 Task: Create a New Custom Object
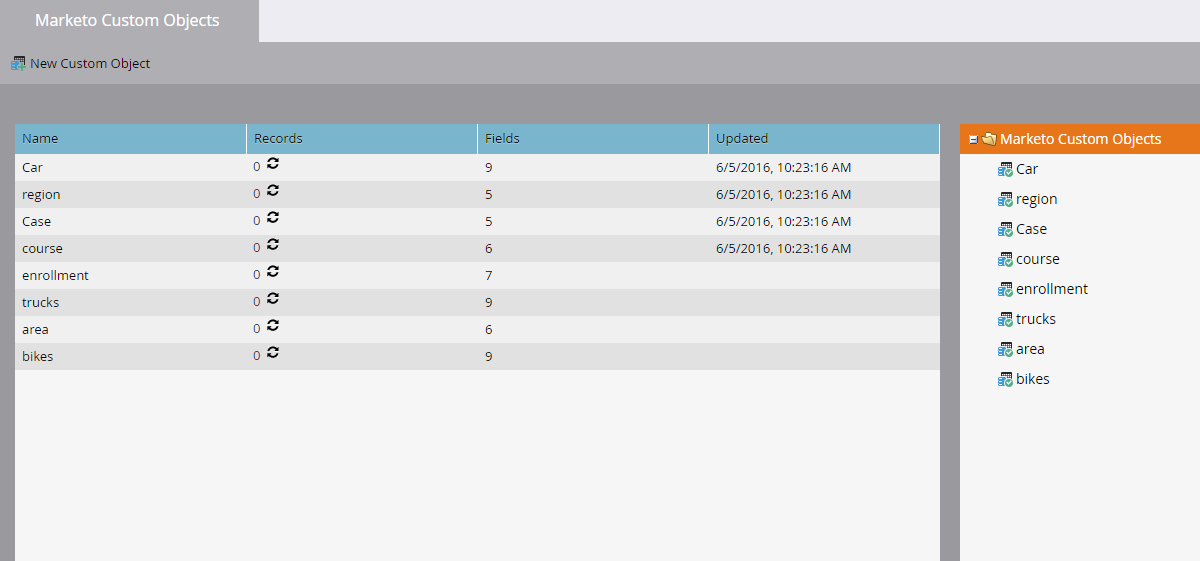[80, 63]
